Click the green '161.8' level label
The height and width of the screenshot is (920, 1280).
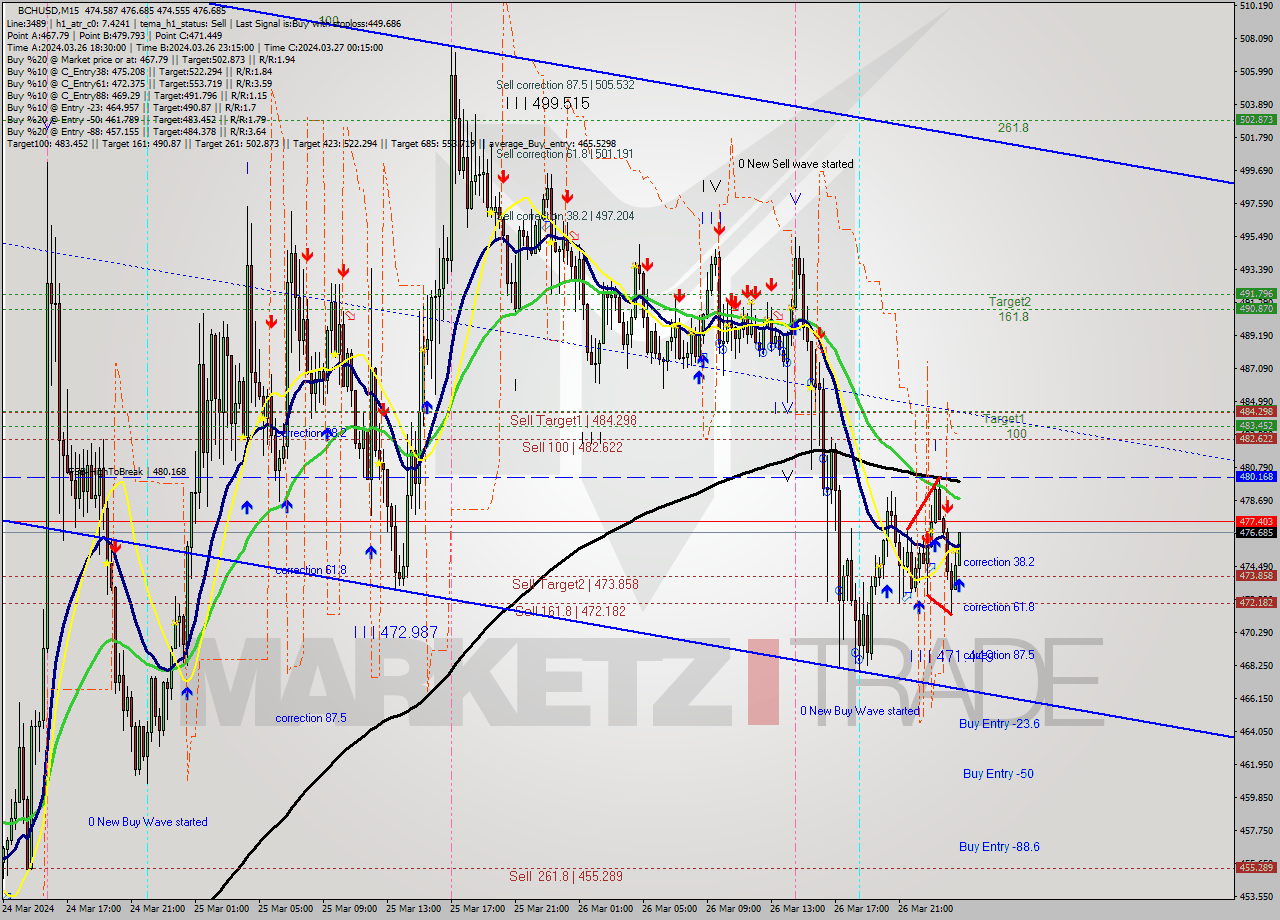click(1013, 317)
